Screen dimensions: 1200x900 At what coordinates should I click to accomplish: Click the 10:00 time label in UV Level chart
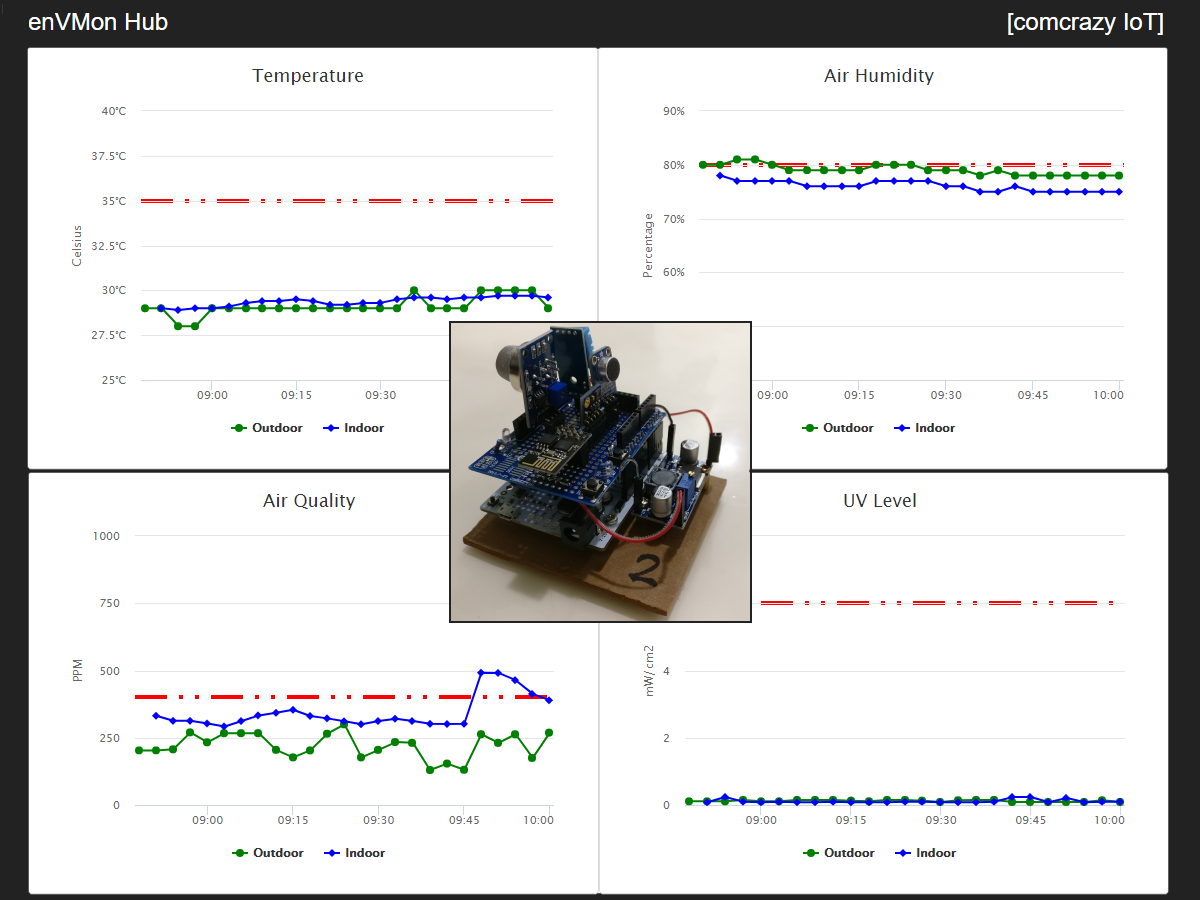coord(1108,820)
